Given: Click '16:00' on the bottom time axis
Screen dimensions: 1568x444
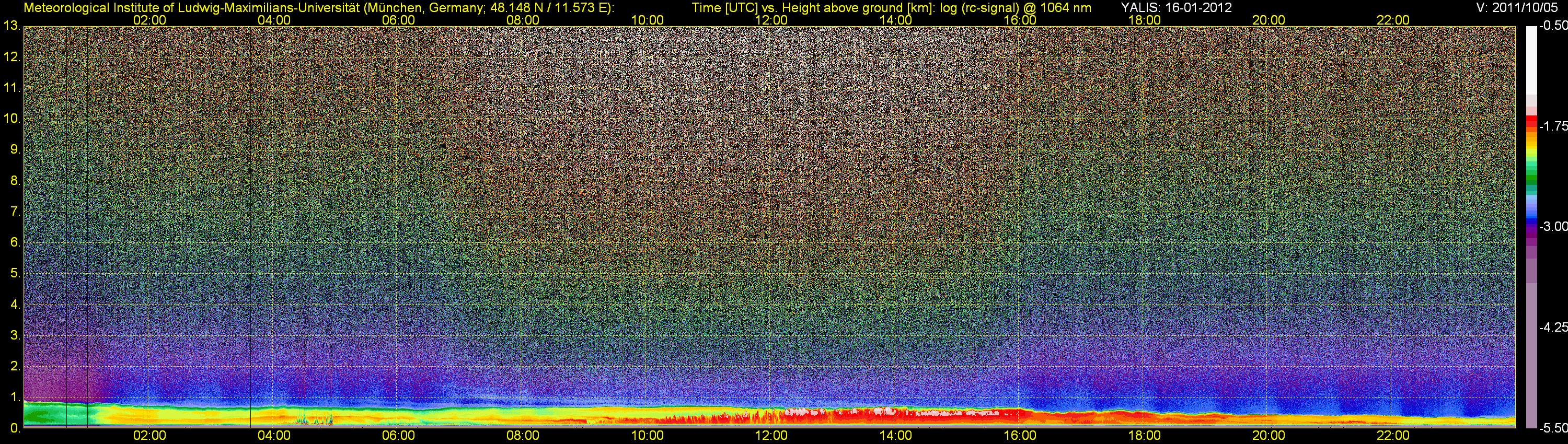Looking at the screenshot, I should coord(1020,436).
